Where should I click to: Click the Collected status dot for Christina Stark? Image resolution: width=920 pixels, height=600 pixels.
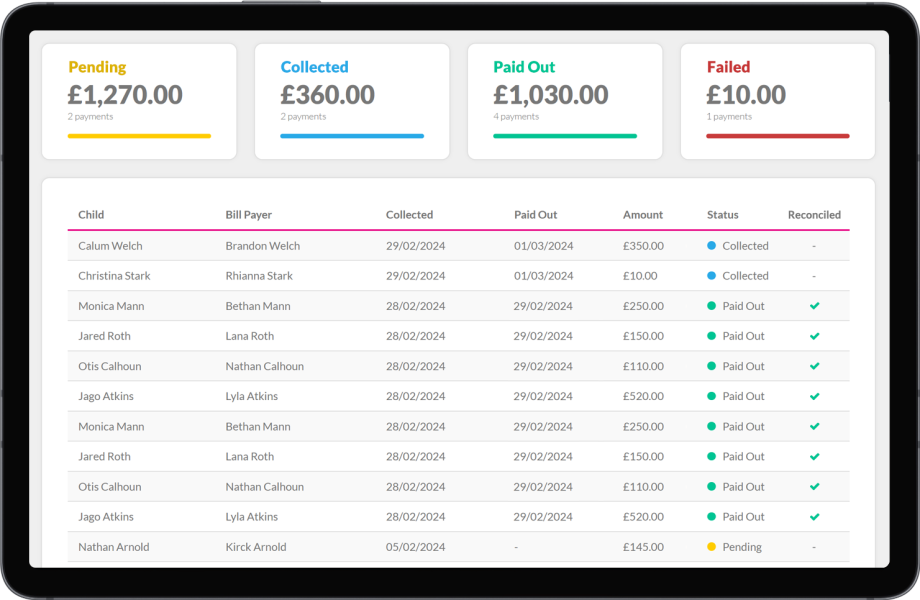712,276
